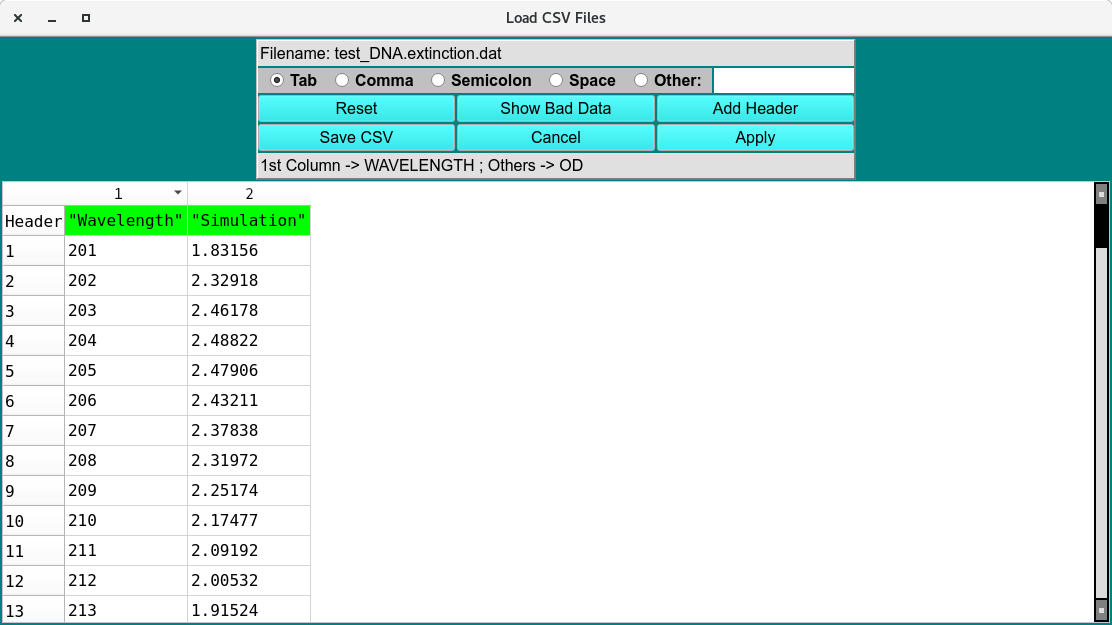Click the "Wavelength" header cell

(126, 221)
